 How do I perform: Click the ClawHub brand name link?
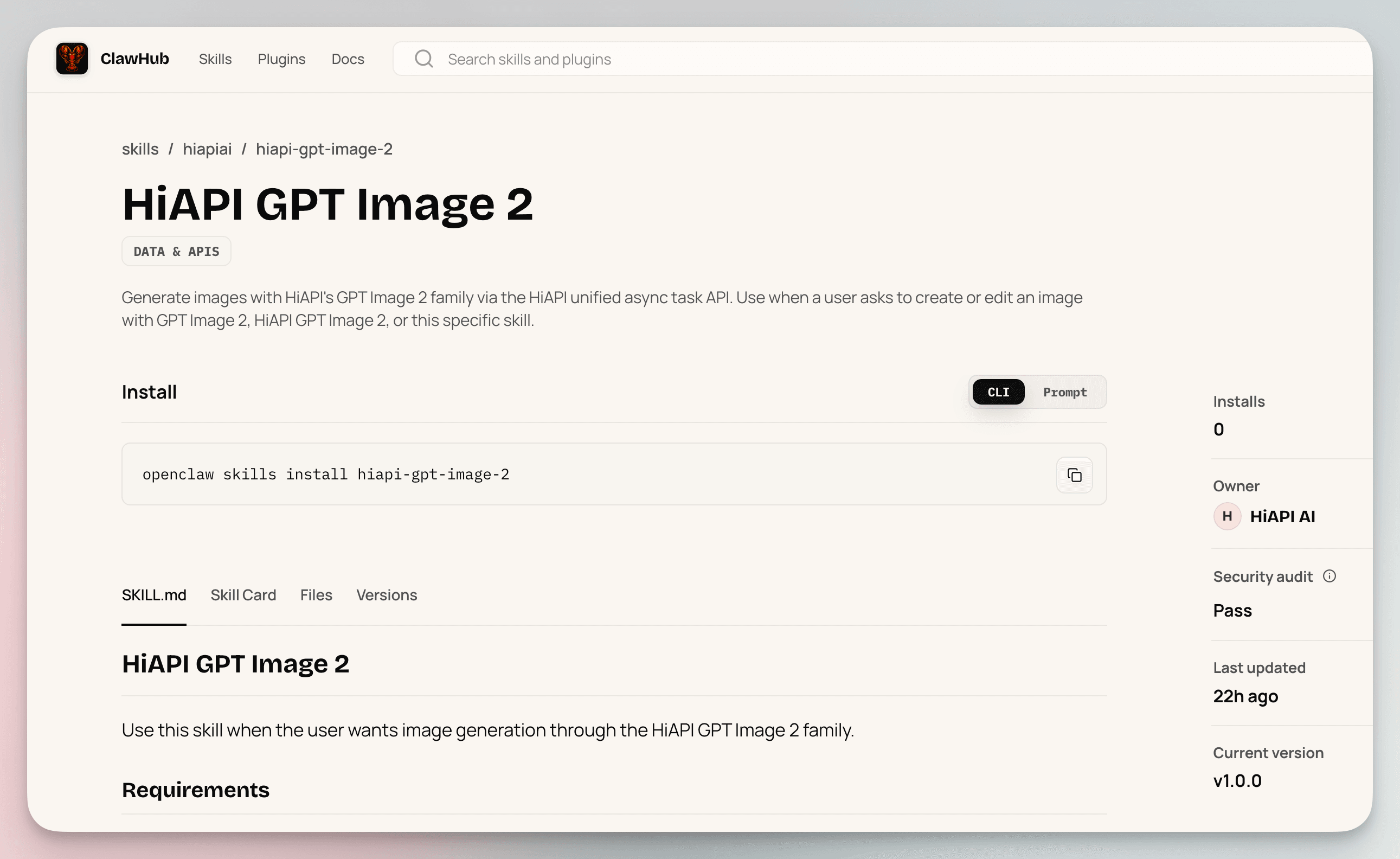click(x=134, y=59)
